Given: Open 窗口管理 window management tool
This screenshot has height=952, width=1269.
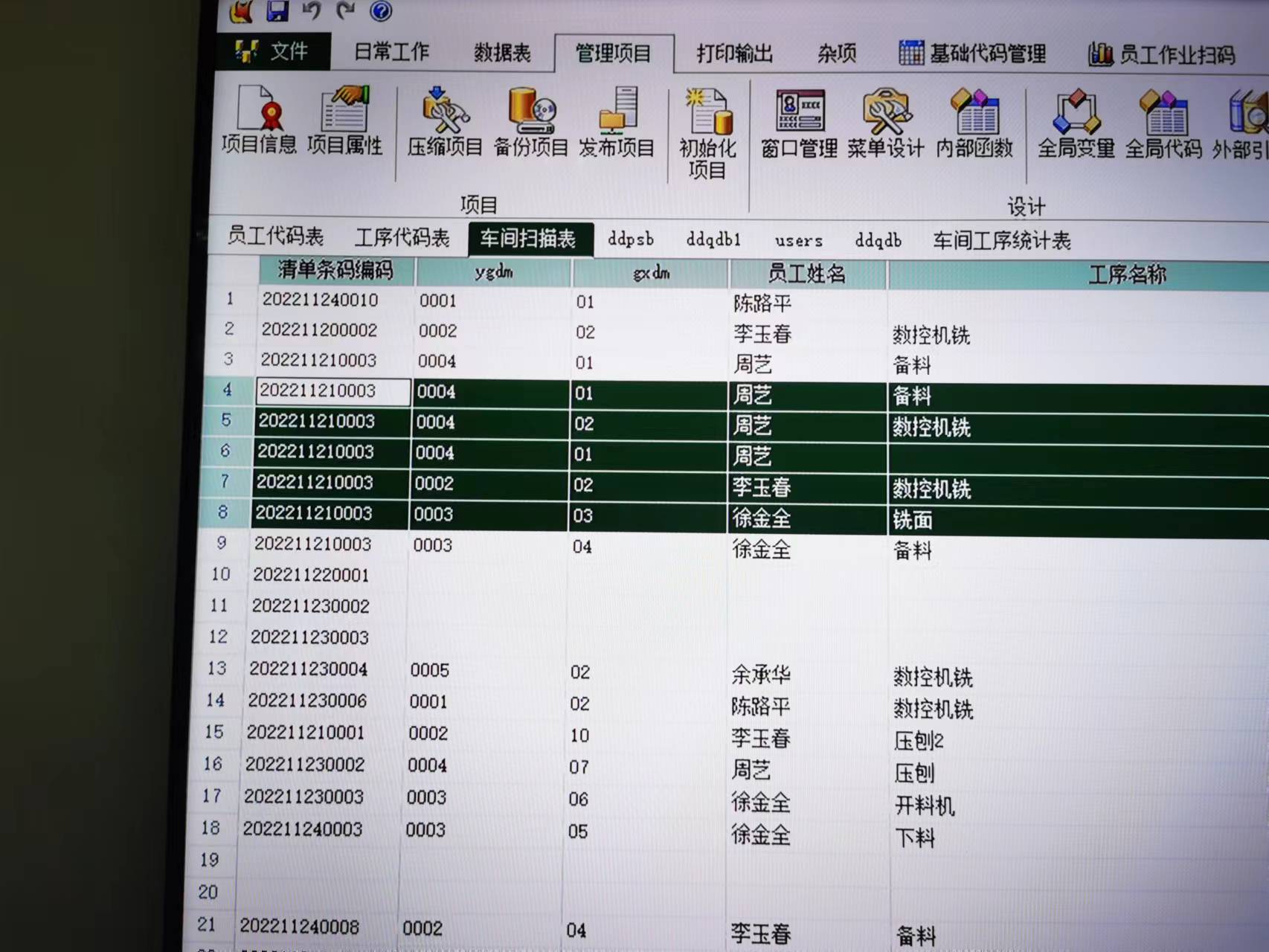Looking at the screenshot, I should click(x=799, y=125).
